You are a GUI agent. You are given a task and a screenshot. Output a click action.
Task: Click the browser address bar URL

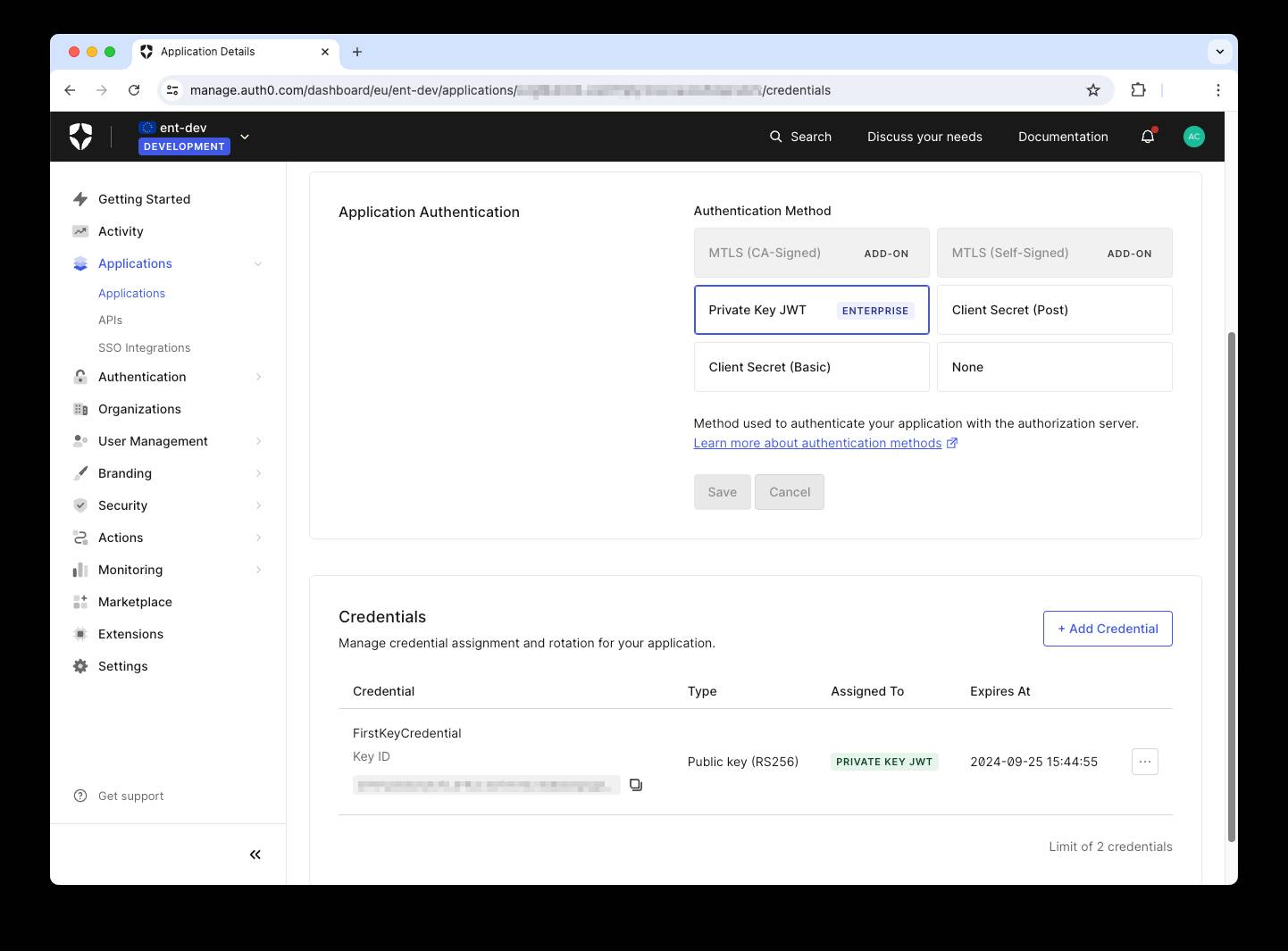pyautogui.click(x=510, y=90)
